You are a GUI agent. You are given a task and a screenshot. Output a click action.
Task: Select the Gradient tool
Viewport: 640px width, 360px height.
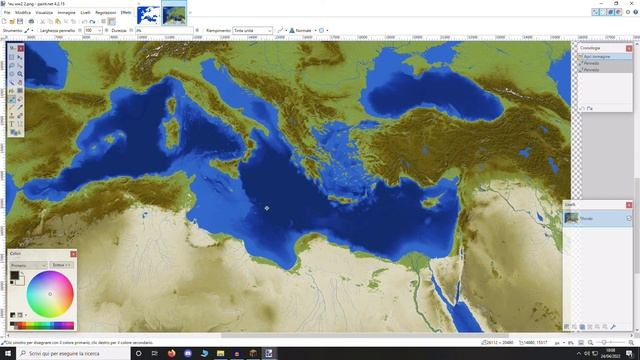coord(20,91)
